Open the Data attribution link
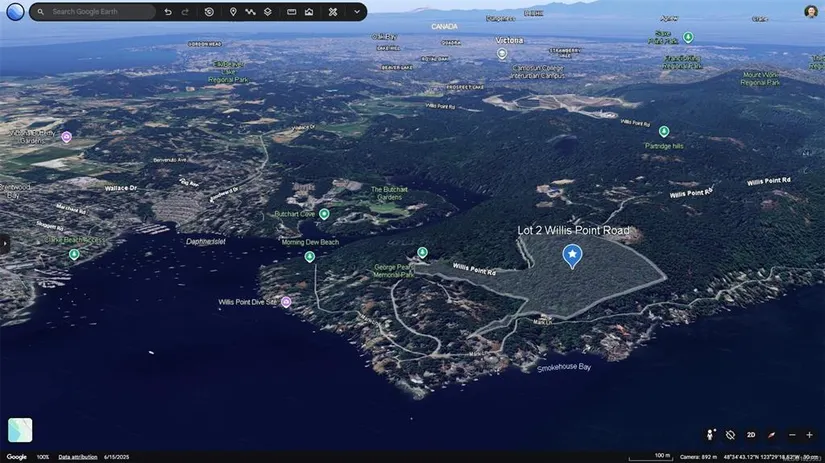 coord(77,457)
